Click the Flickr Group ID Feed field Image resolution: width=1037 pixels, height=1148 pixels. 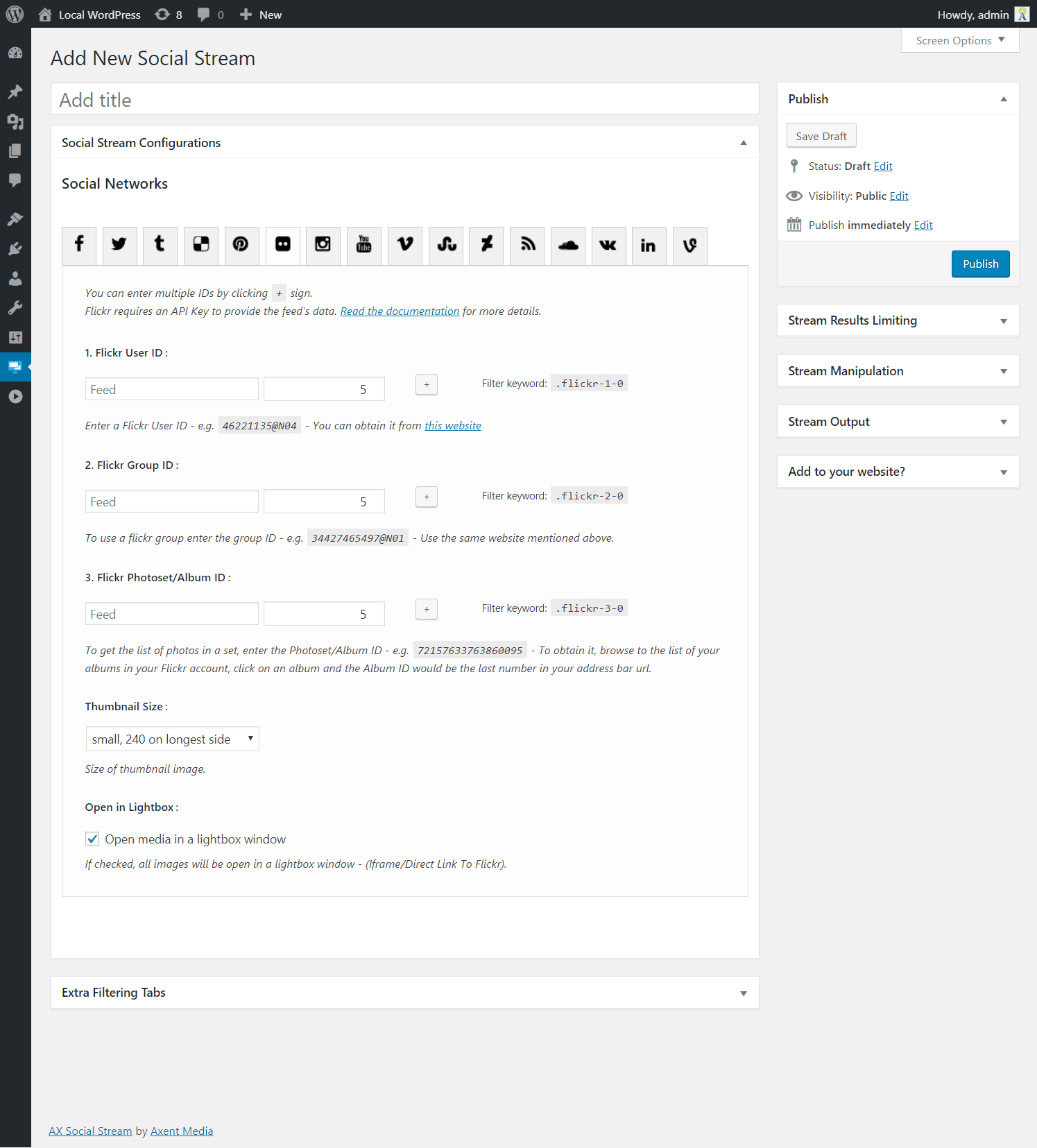[172, 502]
